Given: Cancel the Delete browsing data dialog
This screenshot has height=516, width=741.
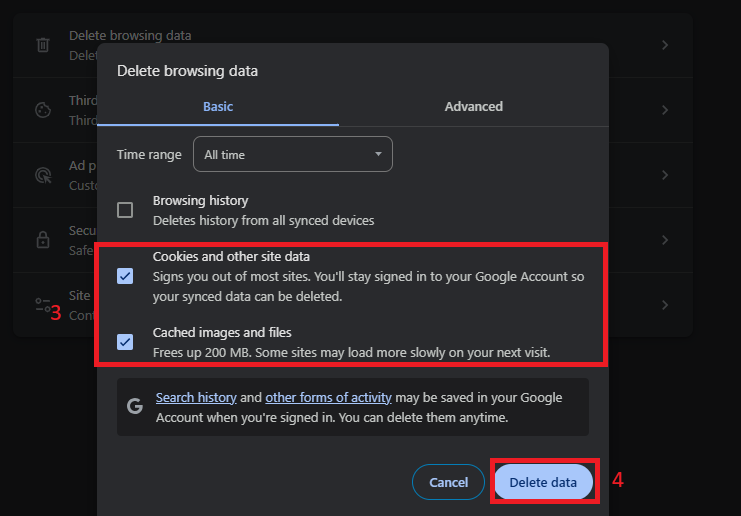Looking at the screenshot, I should (x=448, y=482).
